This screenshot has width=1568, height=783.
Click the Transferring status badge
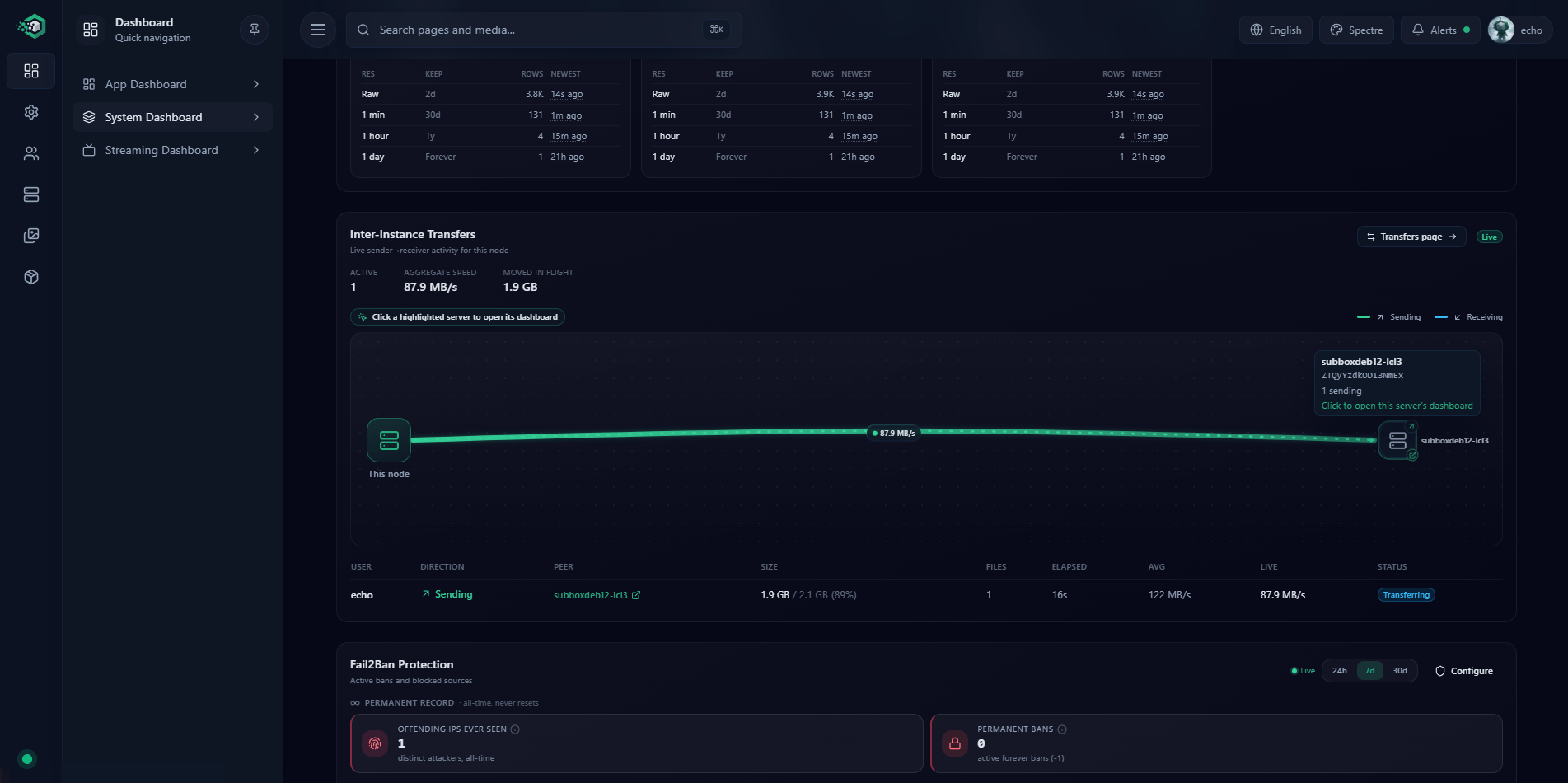(x=1407, y=595)
